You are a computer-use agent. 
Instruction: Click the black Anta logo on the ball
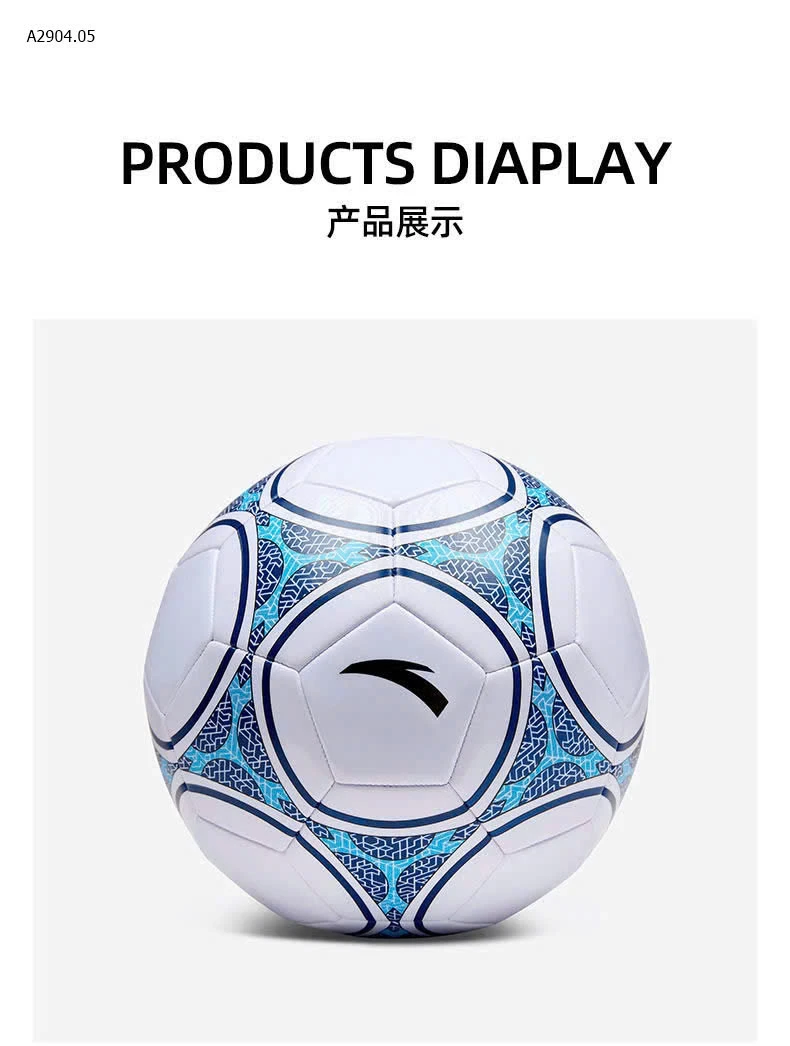pyautogui.click(x=394, y=686)
